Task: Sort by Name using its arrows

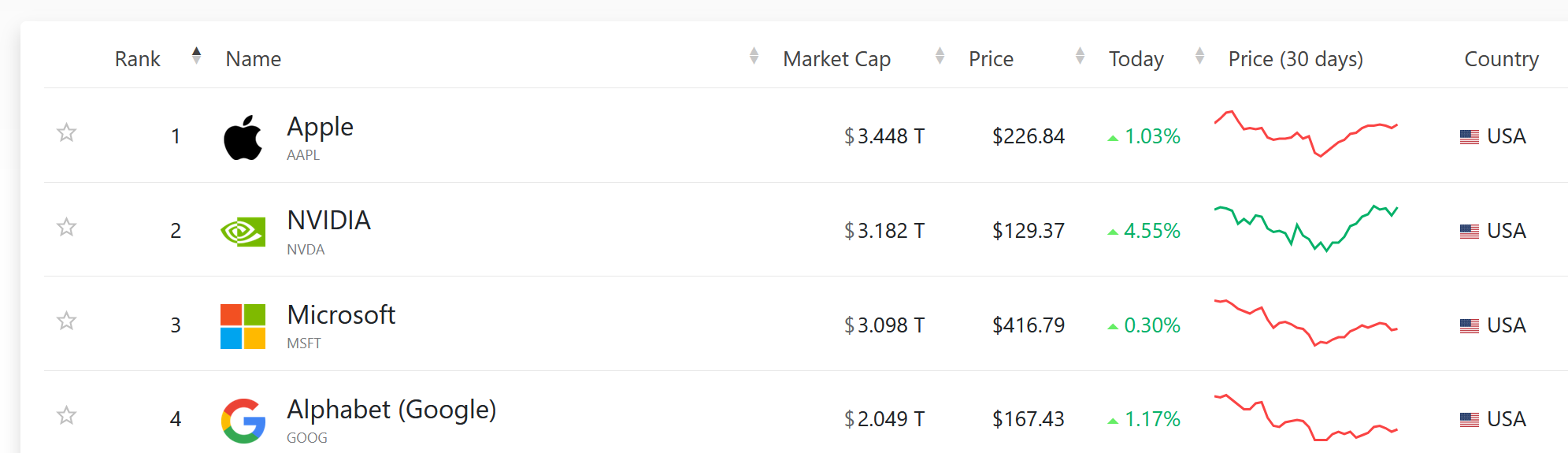Action: (x=754, y=55)
